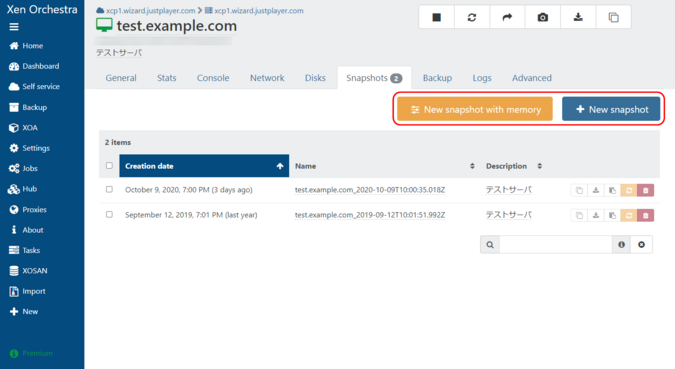Edit the VM title test.example.com
675x369 pixels.
176,26
